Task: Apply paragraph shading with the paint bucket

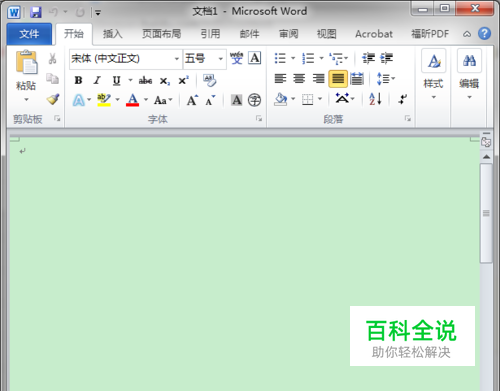Action: (281, 99)
